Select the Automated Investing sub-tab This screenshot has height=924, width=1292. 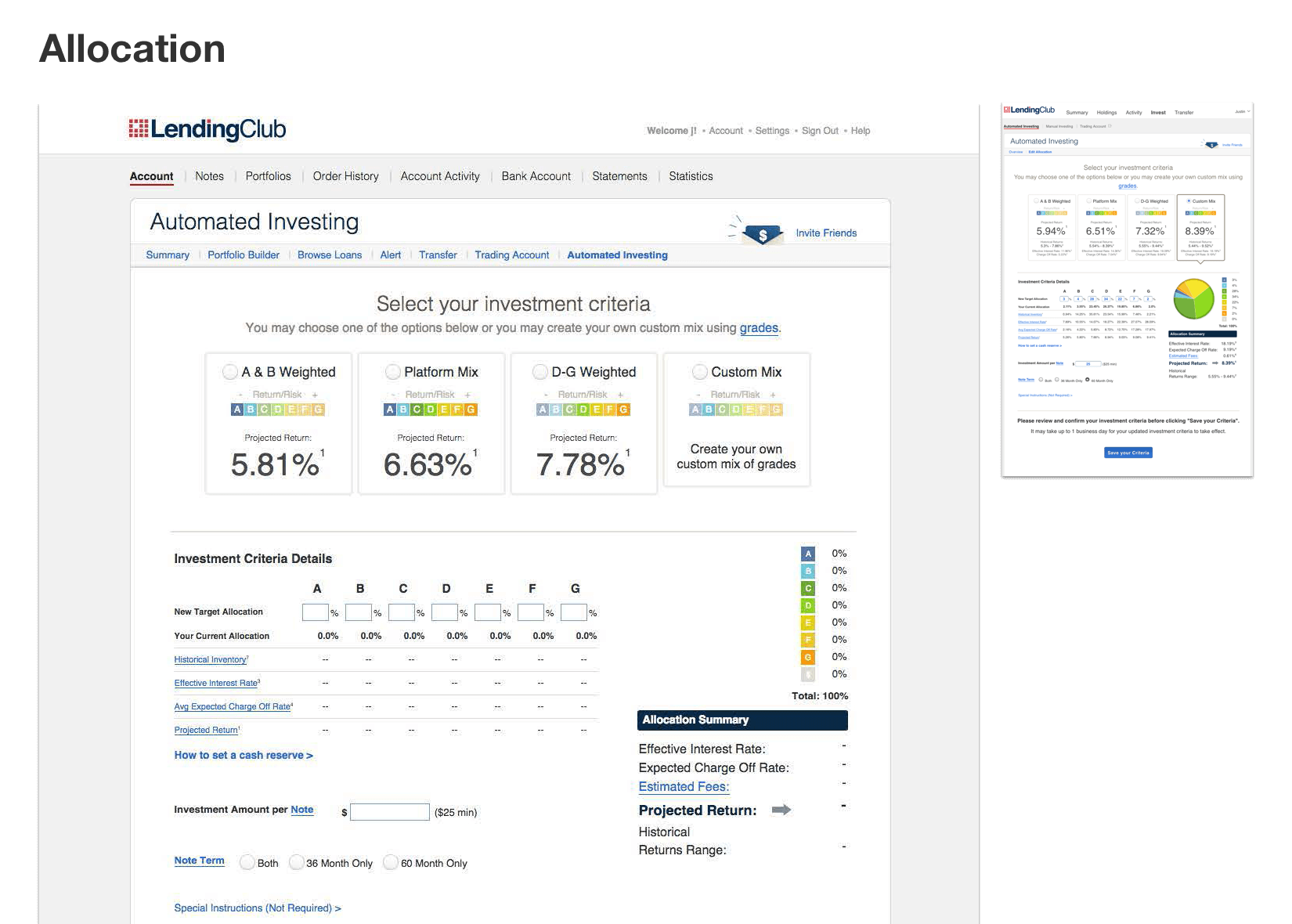click(x=617, y=255)
